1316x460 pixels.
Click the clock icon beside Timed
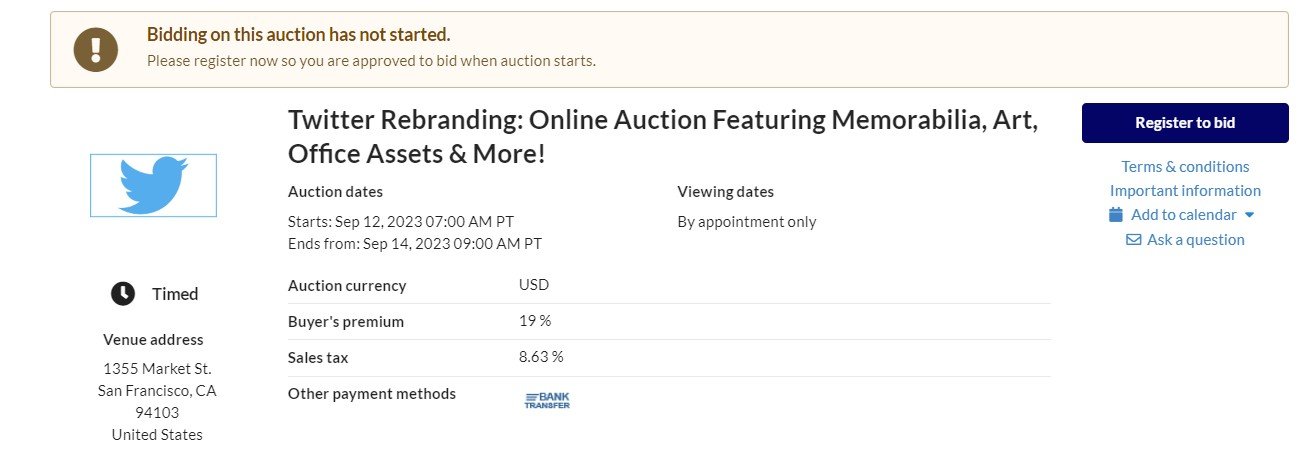pos(123,294)
